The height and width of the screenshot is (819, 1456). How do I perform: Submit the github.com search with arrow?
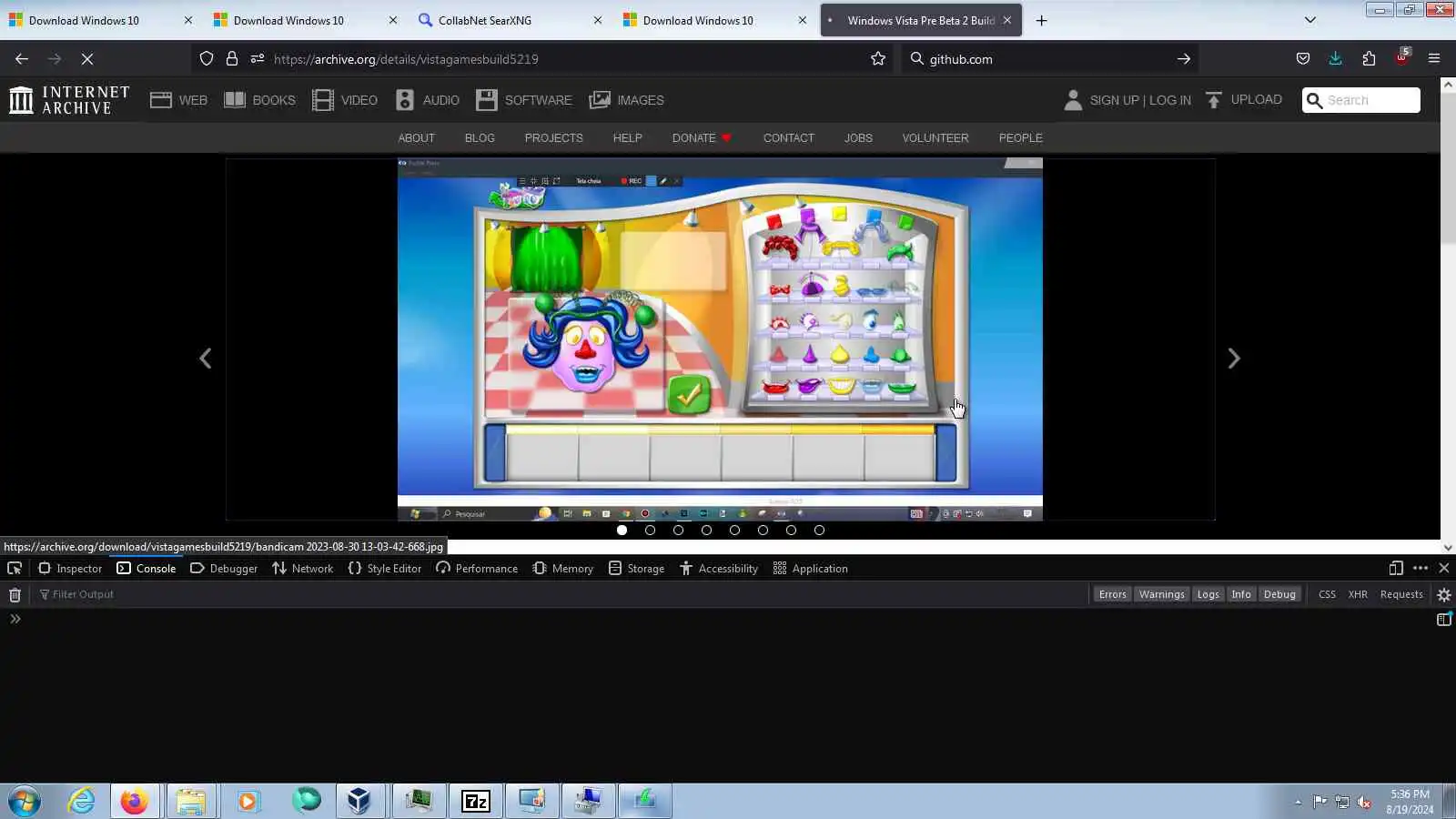(1184, 59)
